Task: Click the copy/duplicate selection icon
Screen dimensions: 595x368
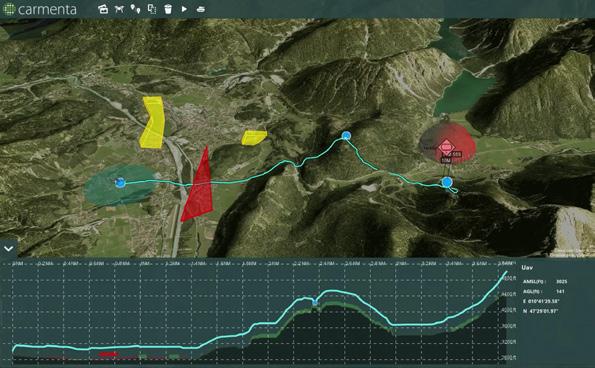Action: (x=152, y=9)
